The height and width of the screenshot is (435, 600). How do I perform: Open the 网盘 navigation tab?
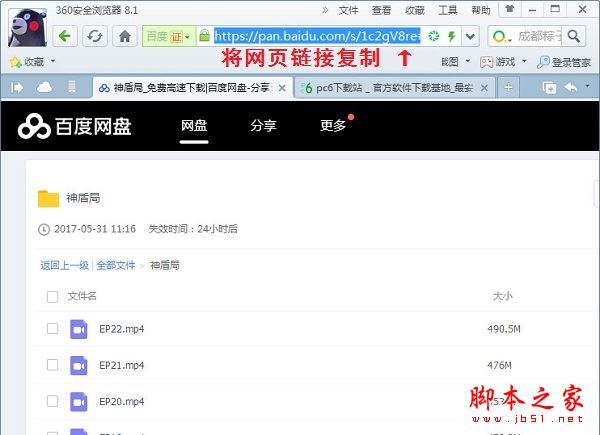[x=194, y=125]
